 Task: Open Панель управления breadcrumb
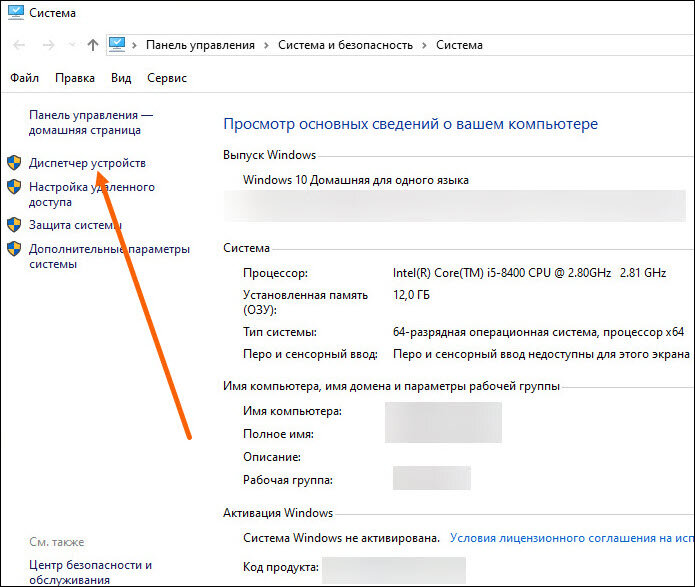click(x=200, y=45)
